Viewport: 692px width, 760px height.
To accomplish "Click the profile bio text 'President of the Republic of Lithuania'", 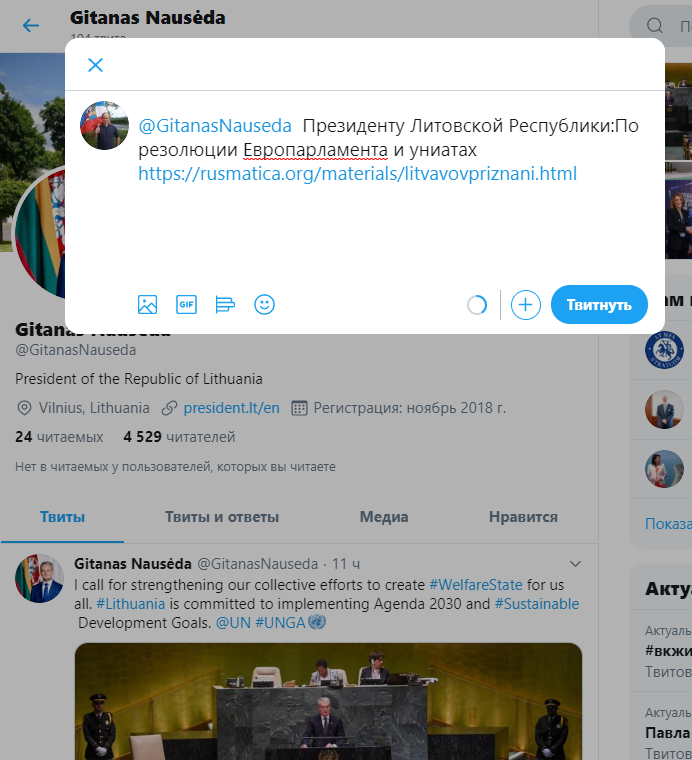I will click(x=139, y=379).
